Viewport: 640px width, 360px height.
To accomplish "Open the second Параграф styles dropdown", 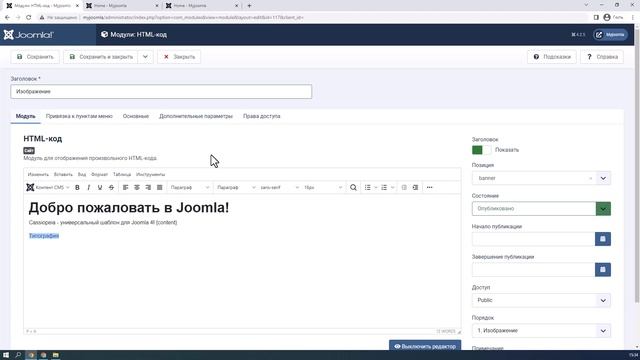I will [236, 187].
